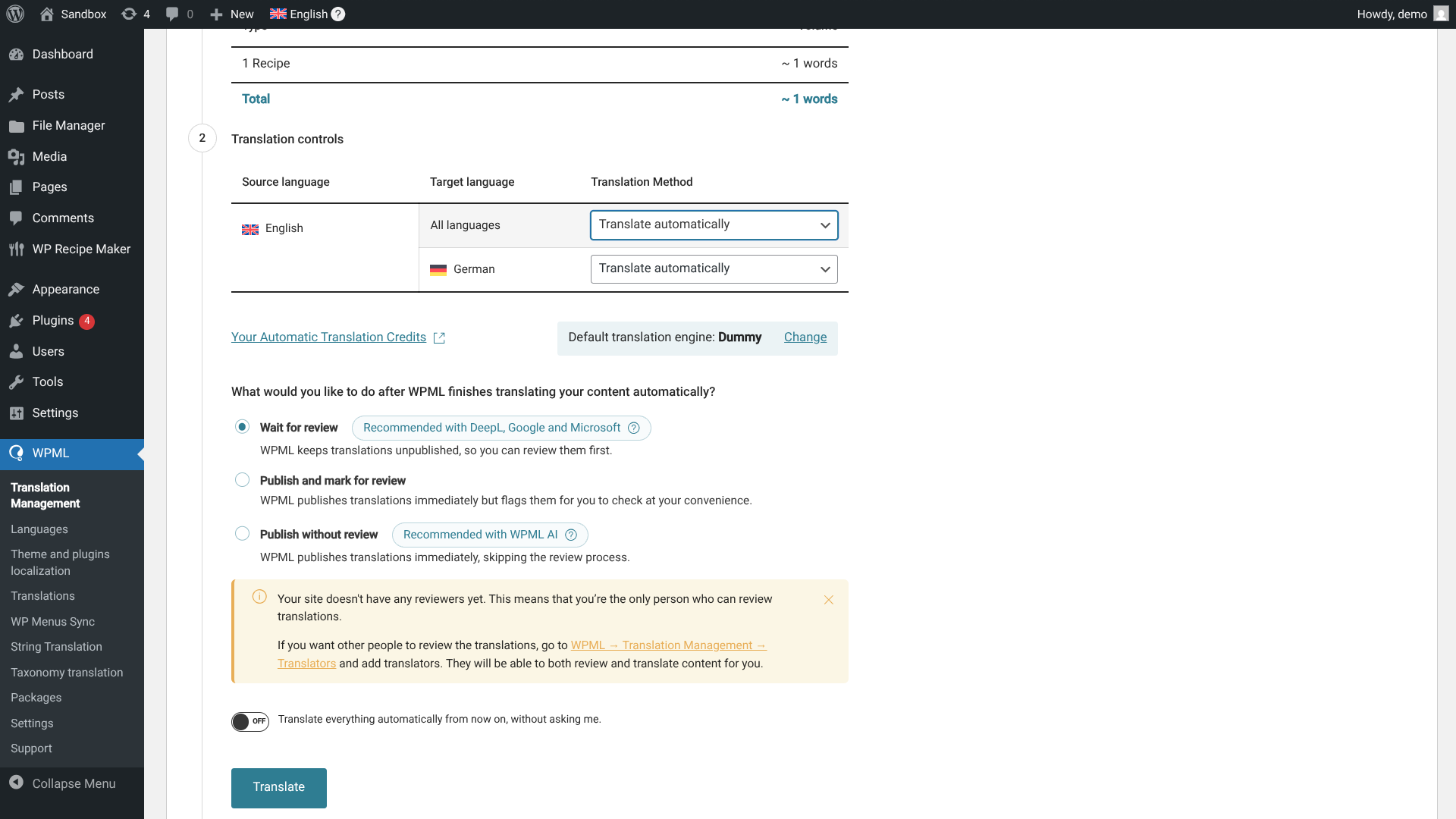Click the Media icon in sidebar

click(x=17, y=157)
